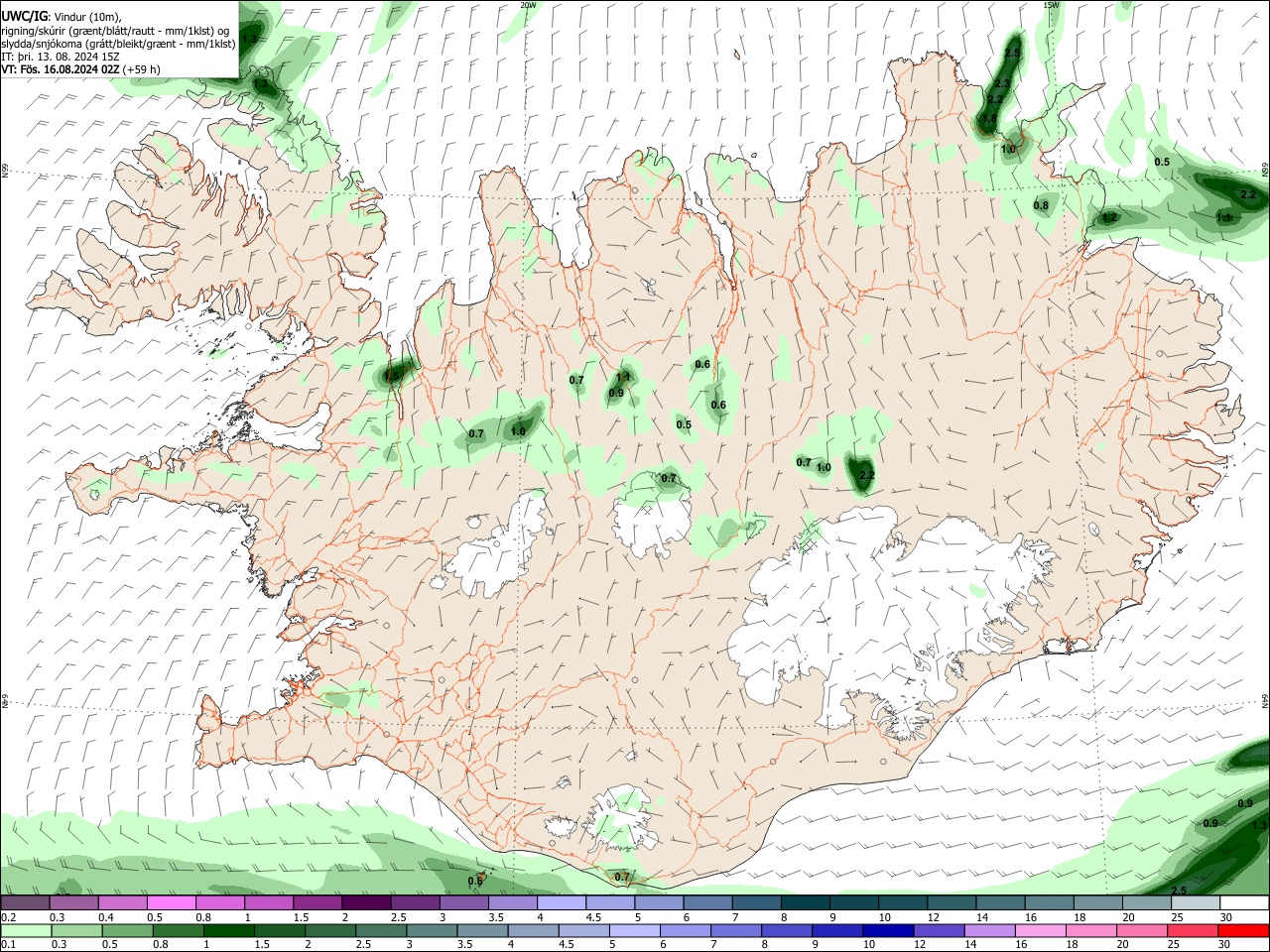Image resolution: width=1270 pixels, height=952 pixels.
Task: Click the "15W" longitude label
Action: (1052, 5)
